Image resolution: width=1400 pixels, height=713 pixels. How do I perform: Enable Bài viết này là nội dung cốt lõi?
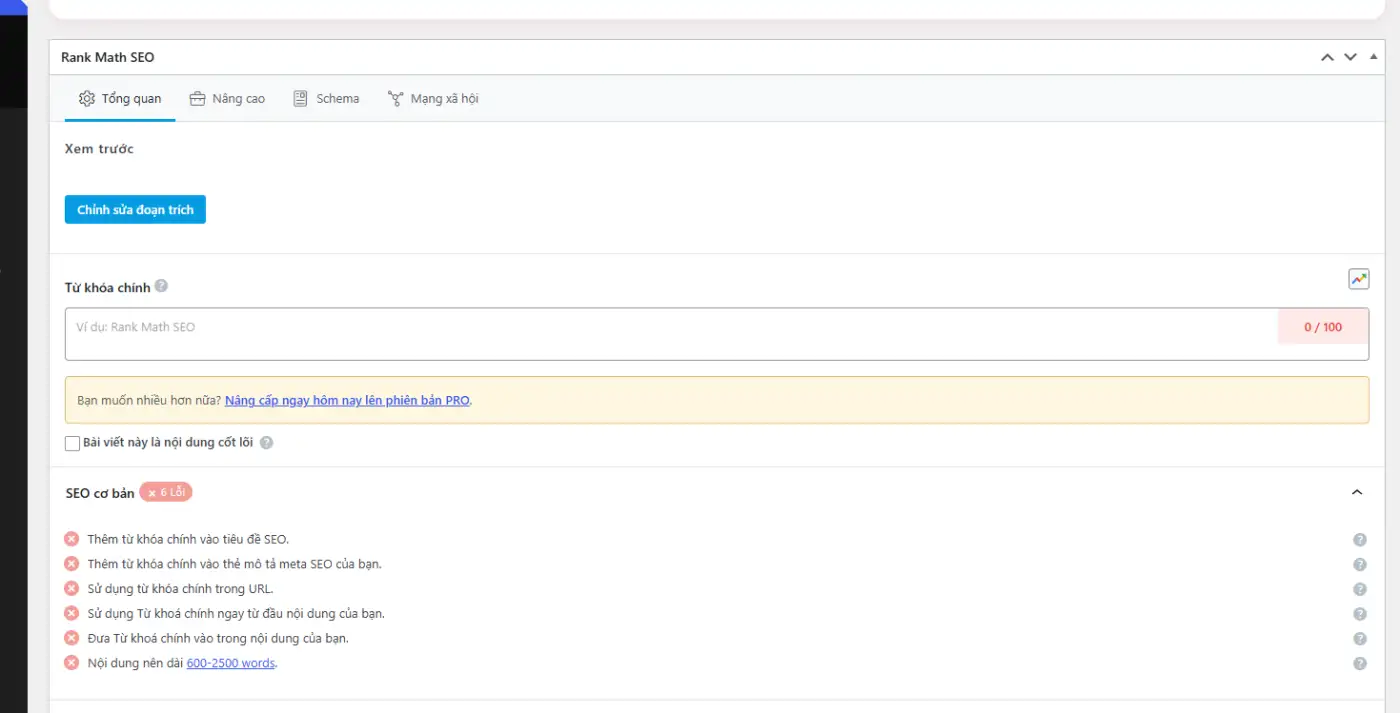(x=72, y=443)
